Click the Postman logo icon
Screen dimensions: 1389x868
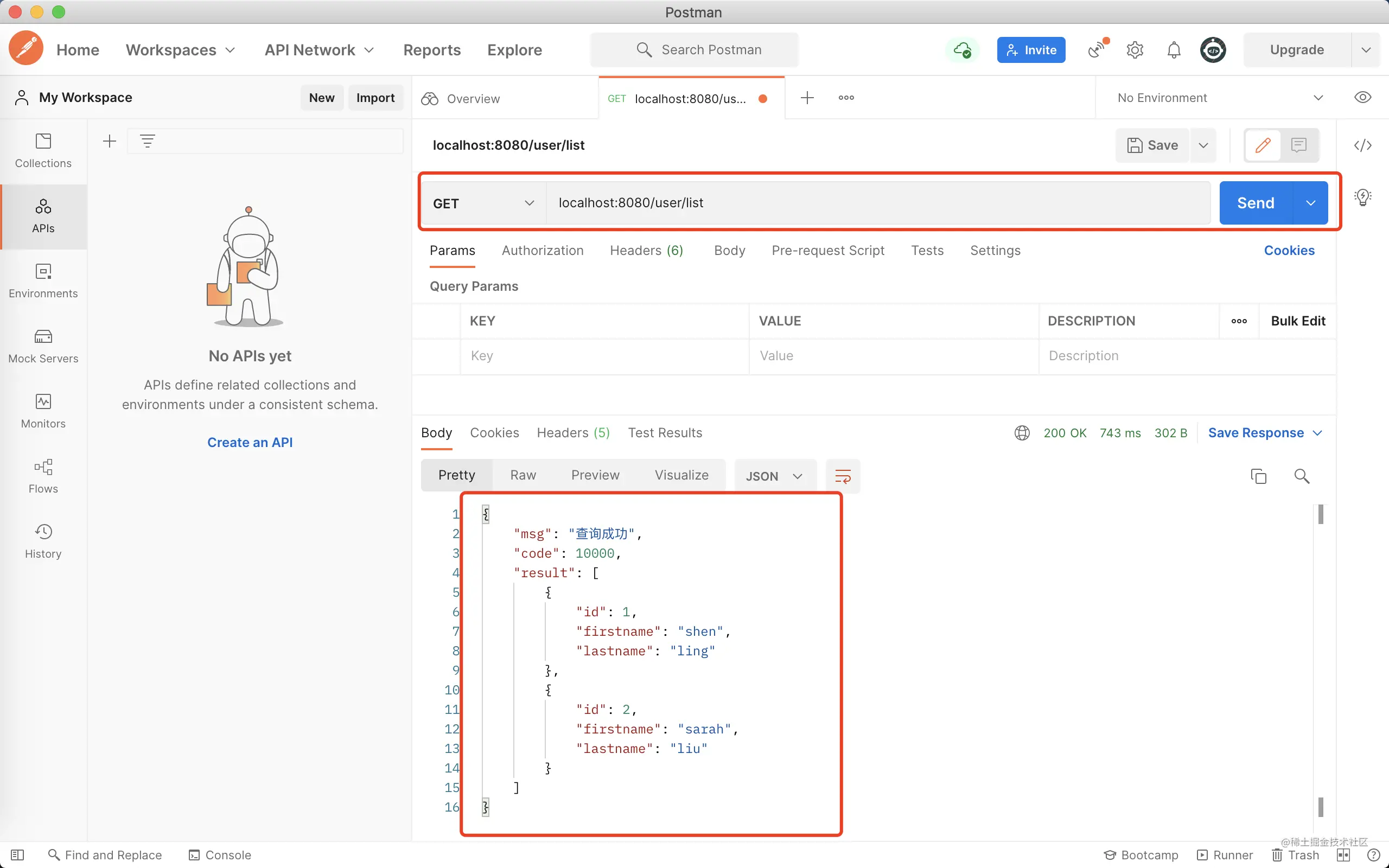26,49
